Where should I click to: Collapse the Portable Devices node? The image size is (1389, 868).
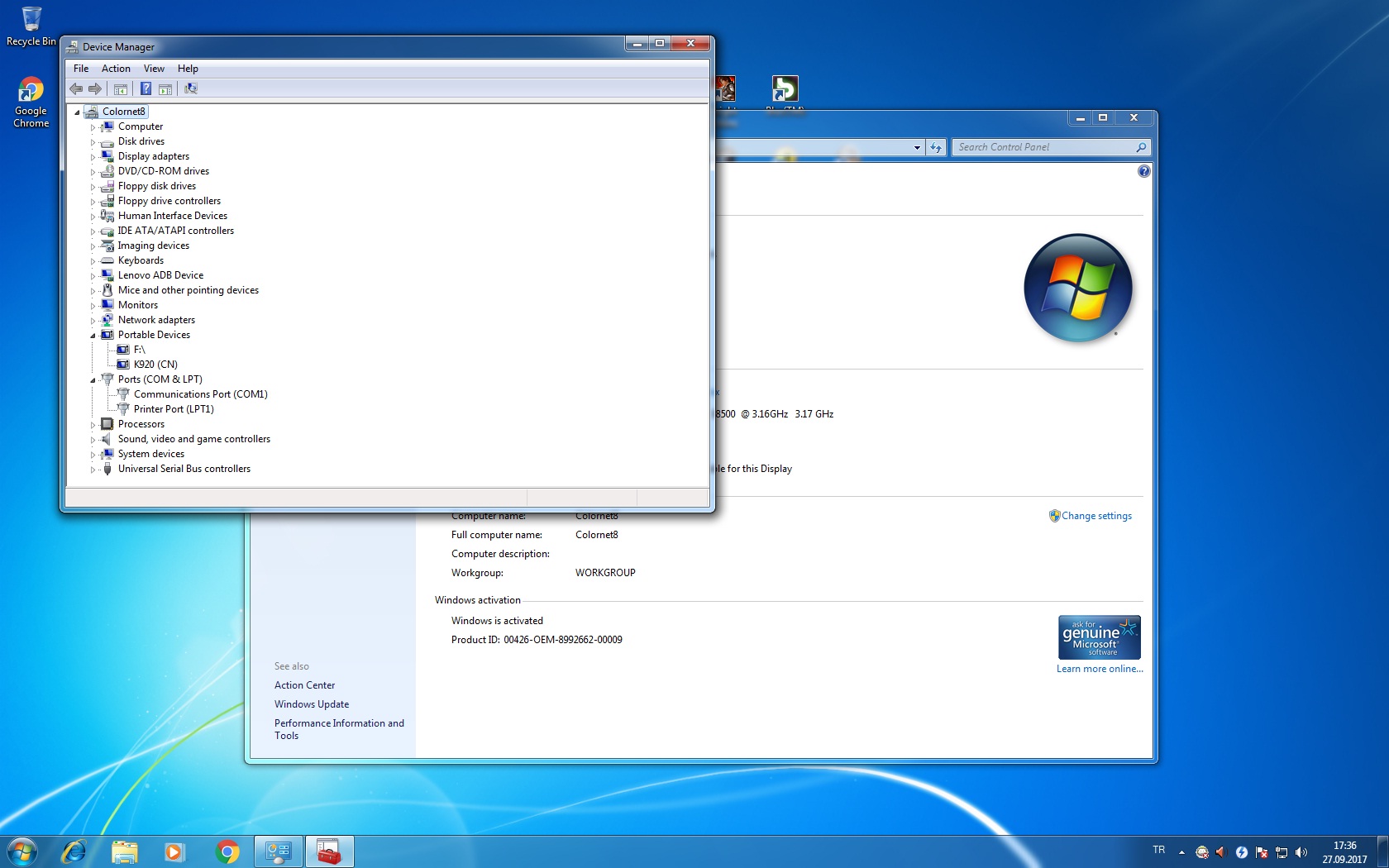pyautogui.click(x=93, y=336)
